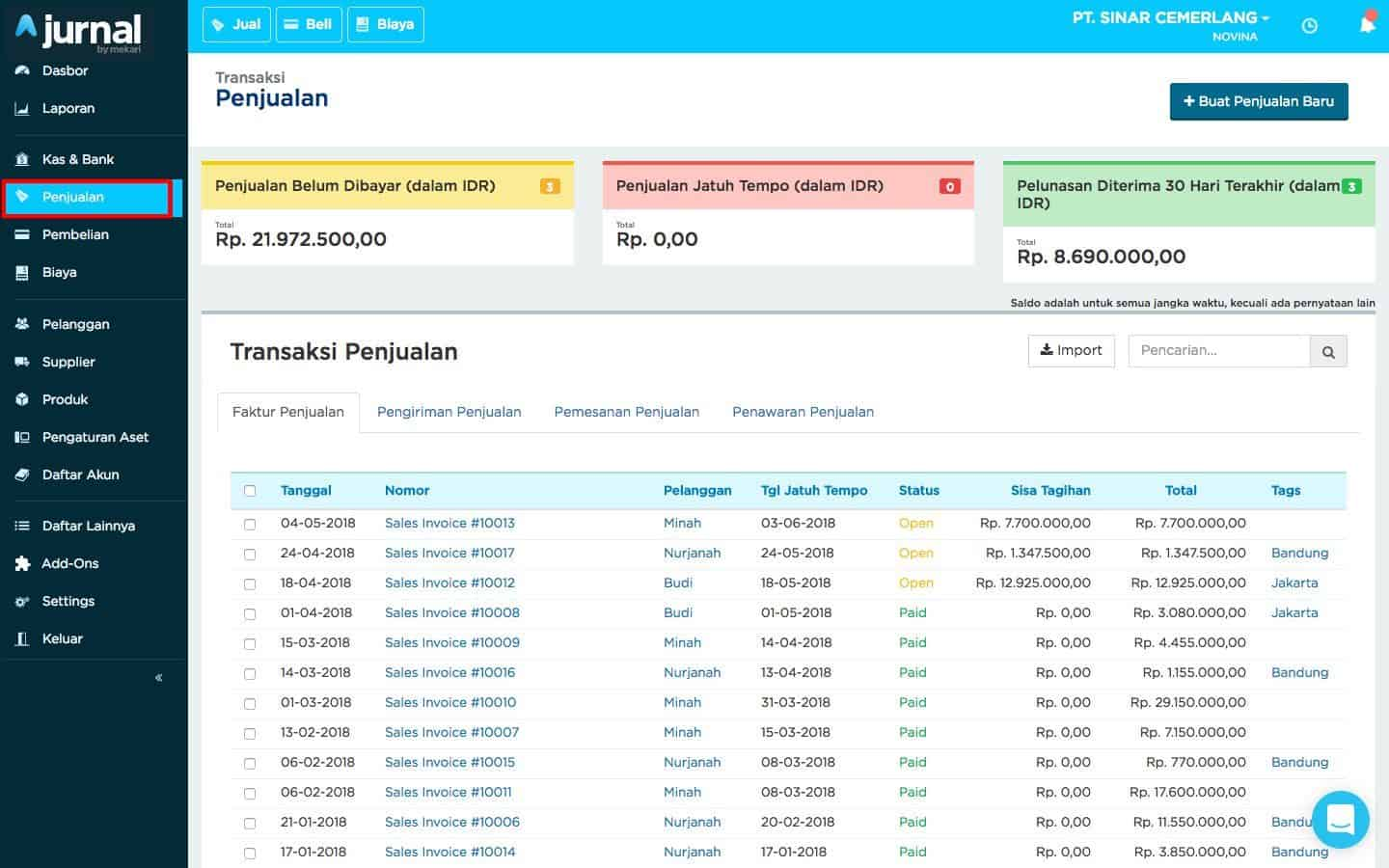This screenshot has height=868, width=1389.
Task: Select Produk in the sidebar
Action: 63,399
